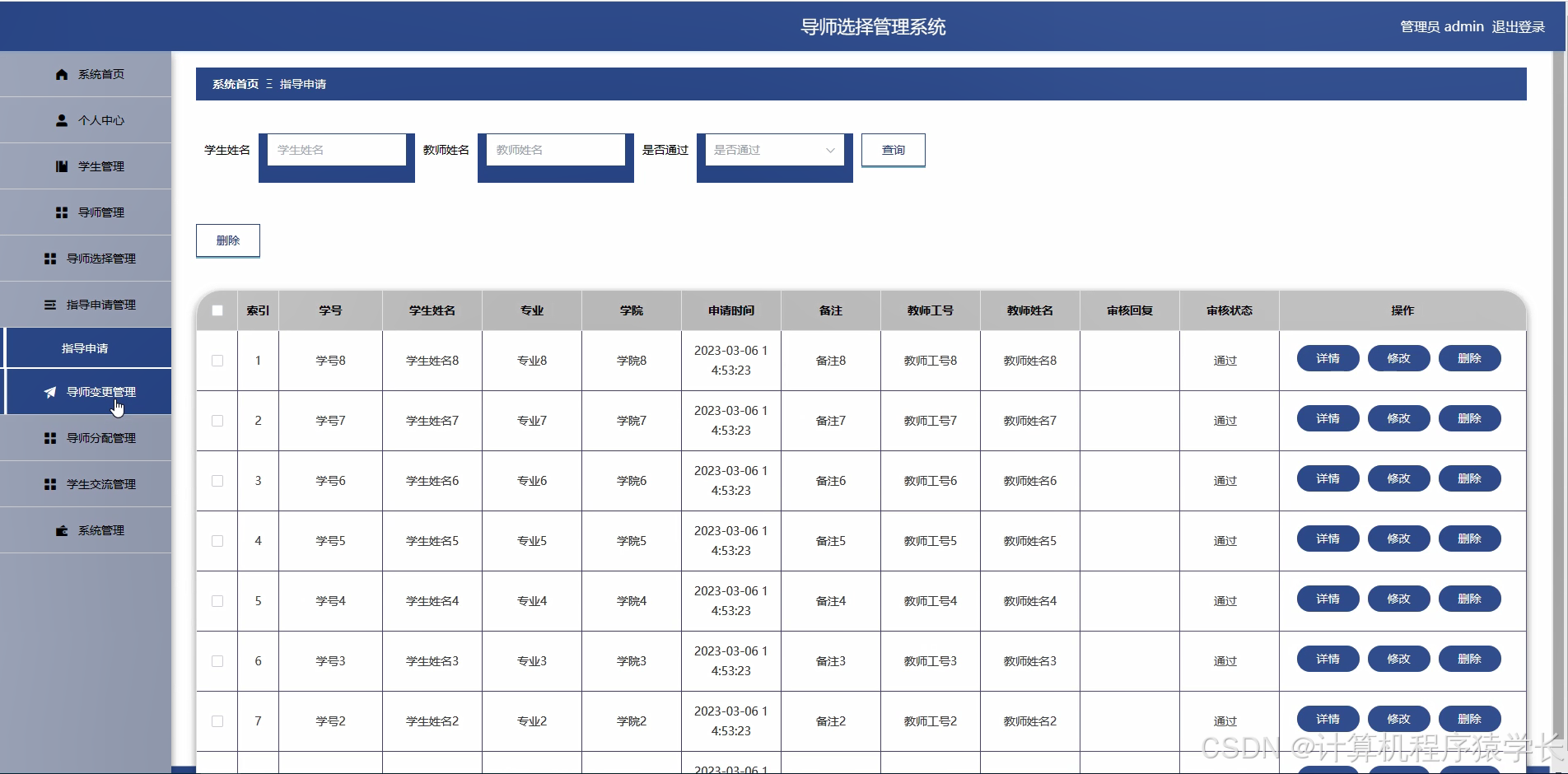Image resolution: width=1568 pixels, height=774 pixels.
Task: Check the checkbox for row 学号6
Action: tap(217, 481)
